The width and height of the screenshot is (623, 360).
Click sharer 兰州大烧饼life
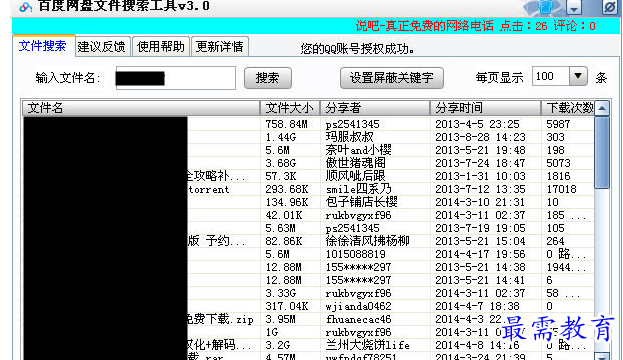(x=368, y=345)
